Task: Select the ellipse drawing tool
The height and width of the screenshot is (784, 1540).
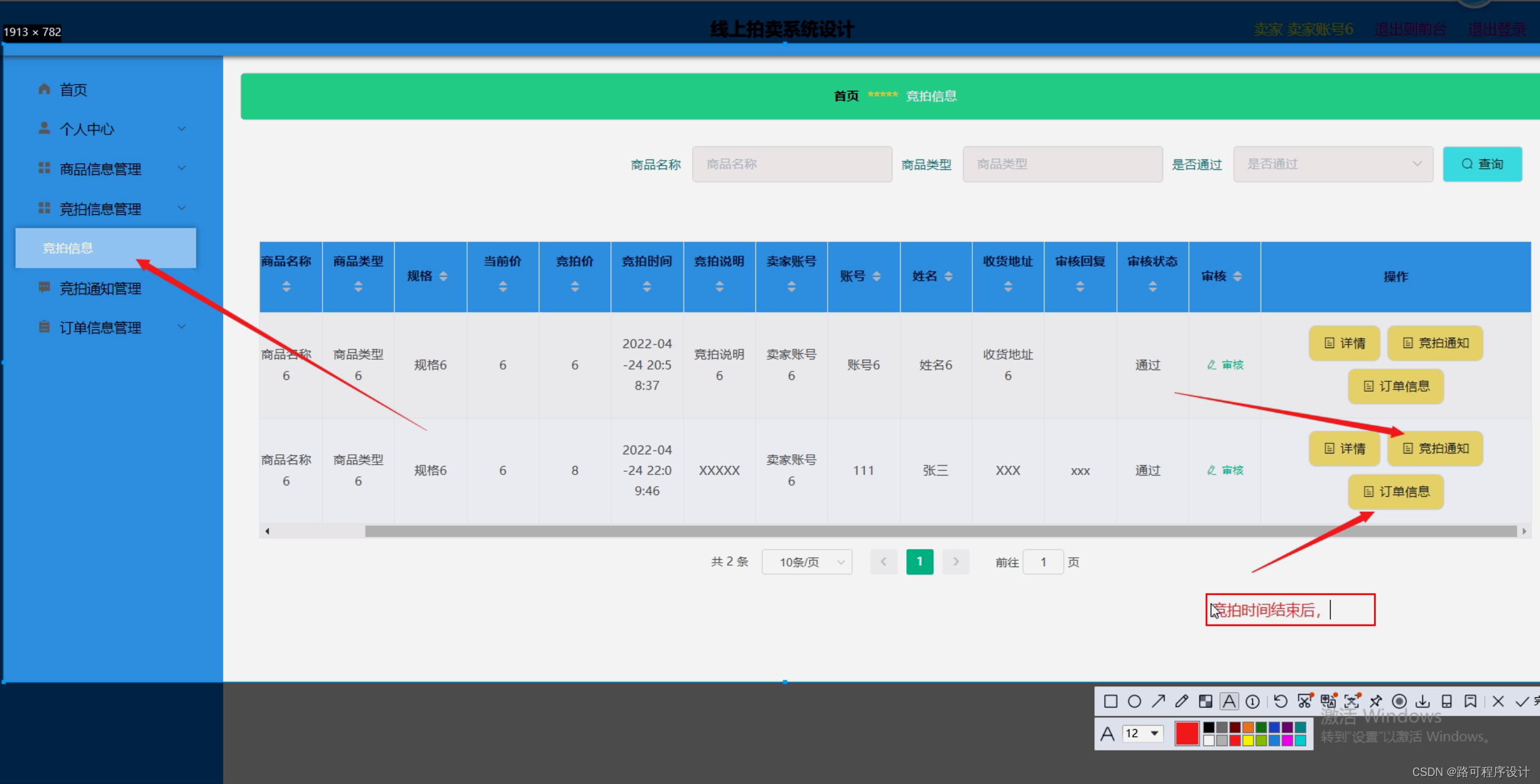Action: [1134, 701]
